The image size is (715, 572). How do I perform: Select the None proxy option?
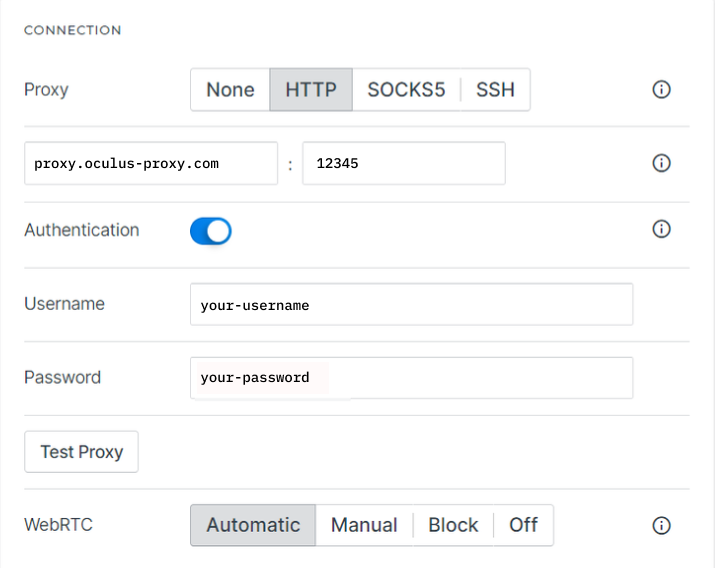(230, 89)
